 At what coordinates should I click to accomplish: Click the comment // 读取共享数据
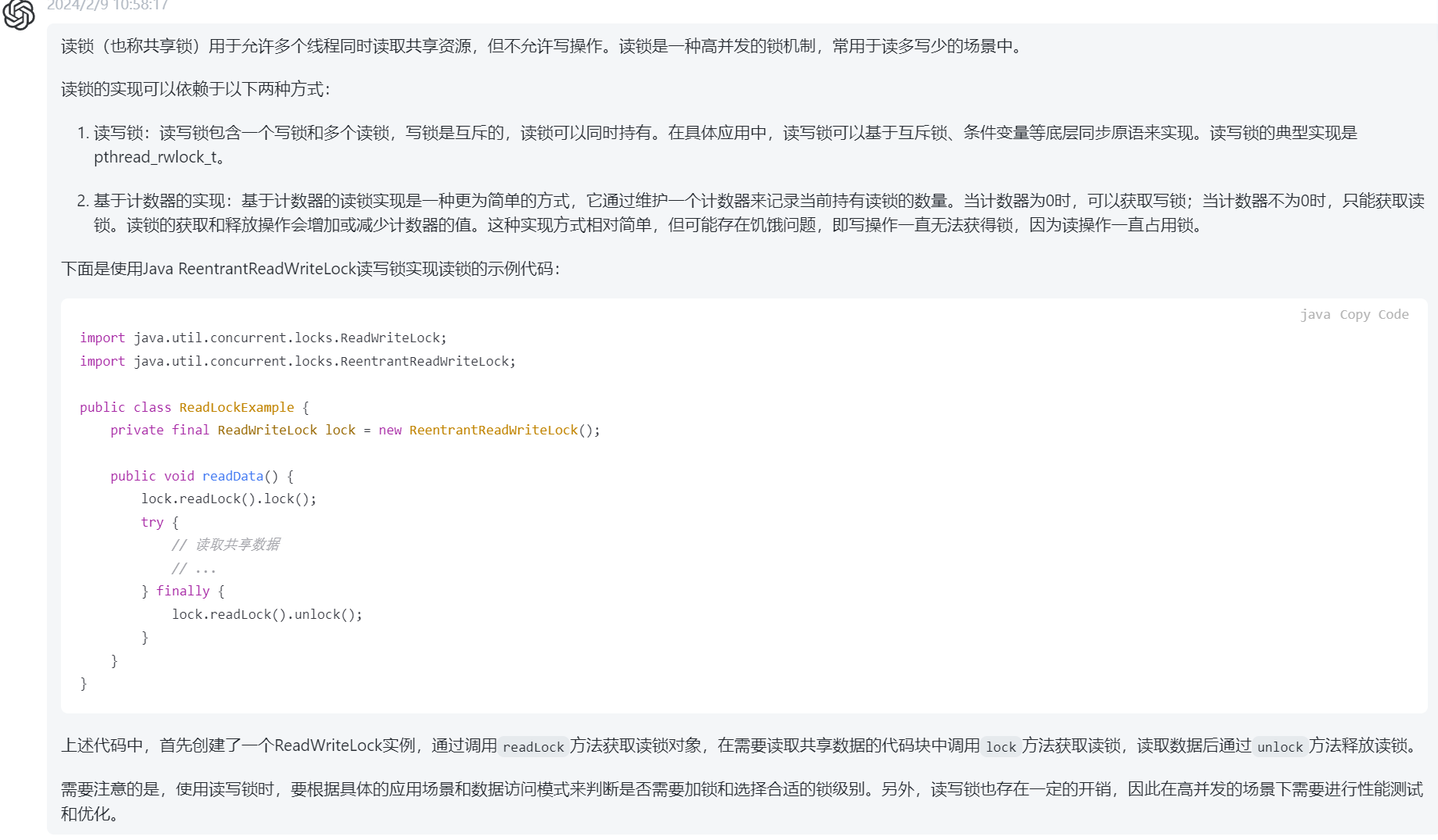click(226, 545)
